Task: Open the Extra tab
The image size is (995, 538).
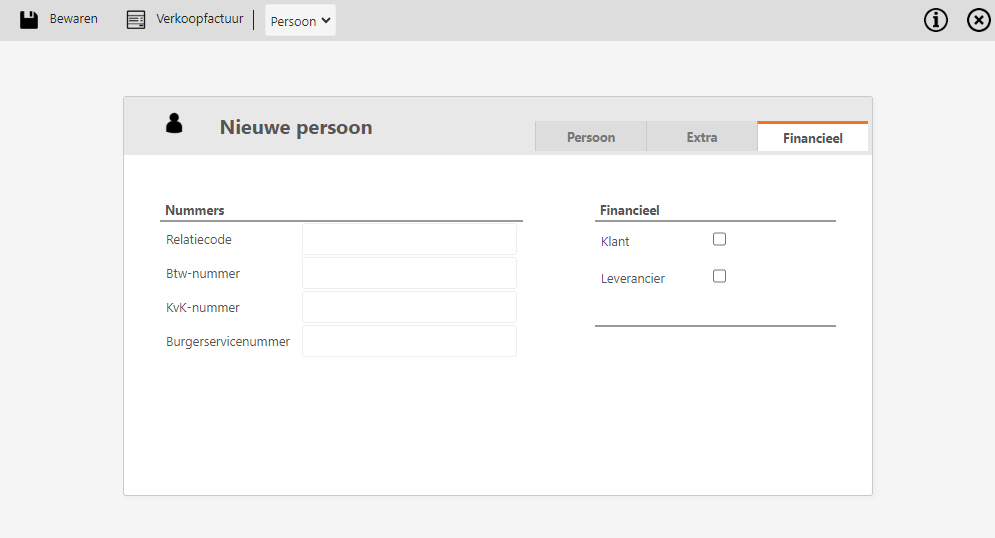Action: pos(702,137)
